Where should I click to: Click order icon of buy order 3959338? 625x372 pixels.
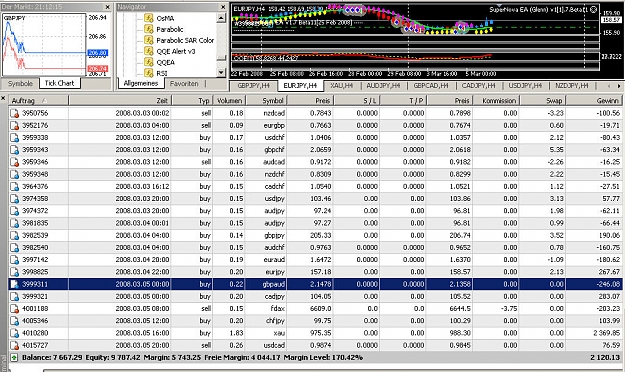pyautogui.click(x=15, y=138)
